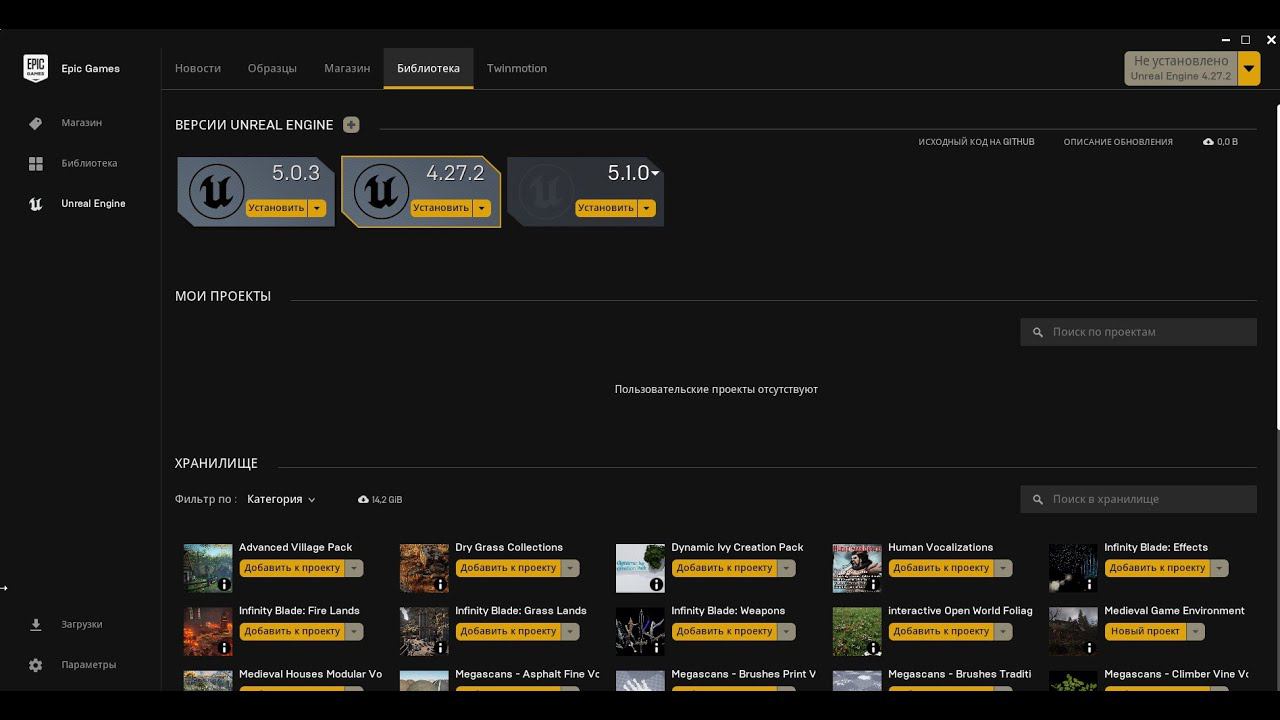Add Infinity Blade: Grass Lands to project
The height and width of the screenshot is (720, 1280).
click(x=509, y=632)
